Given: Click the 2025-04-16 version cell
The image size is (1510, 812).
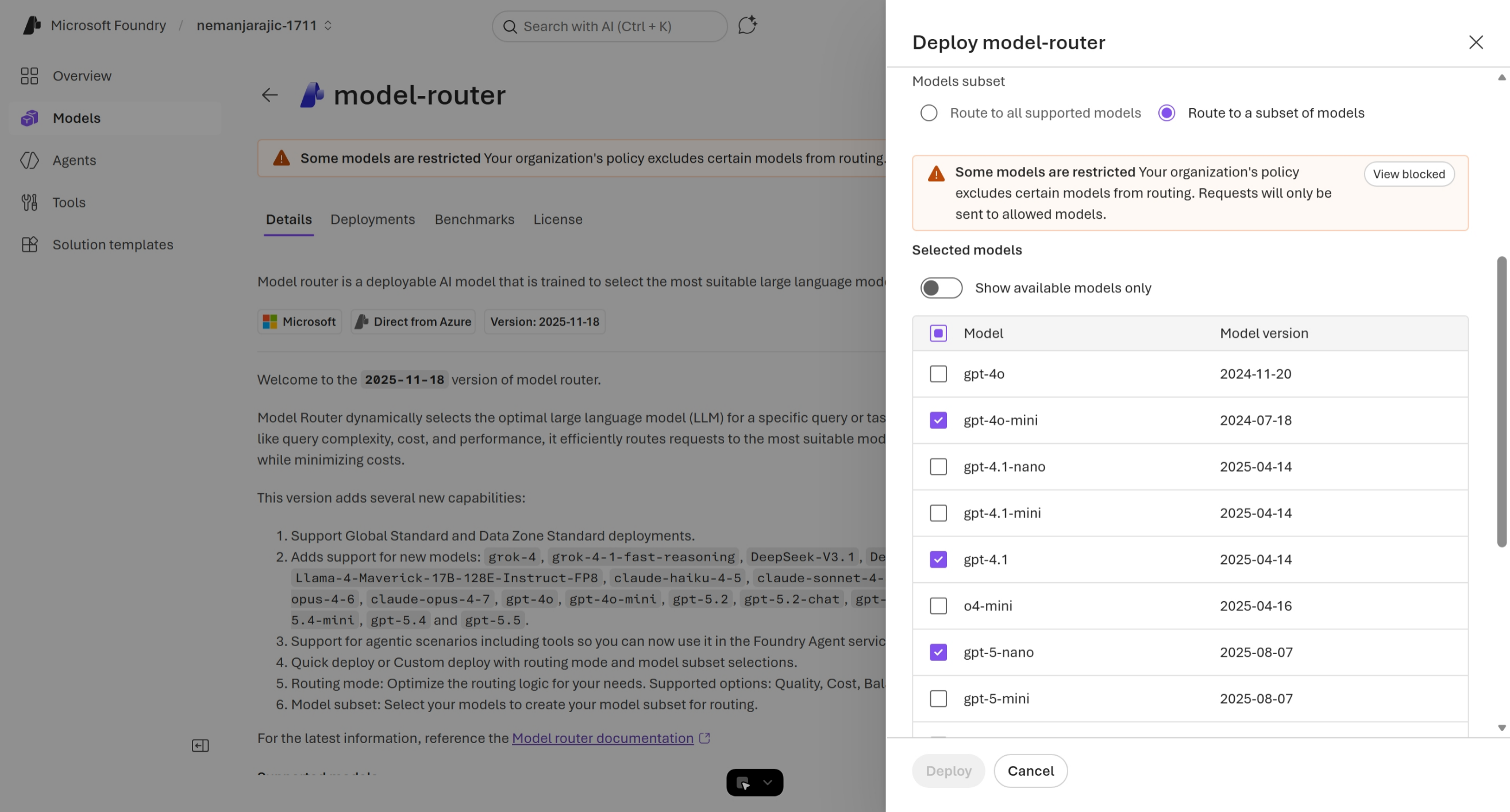Looking at the screenshot, I should 1256,606.
